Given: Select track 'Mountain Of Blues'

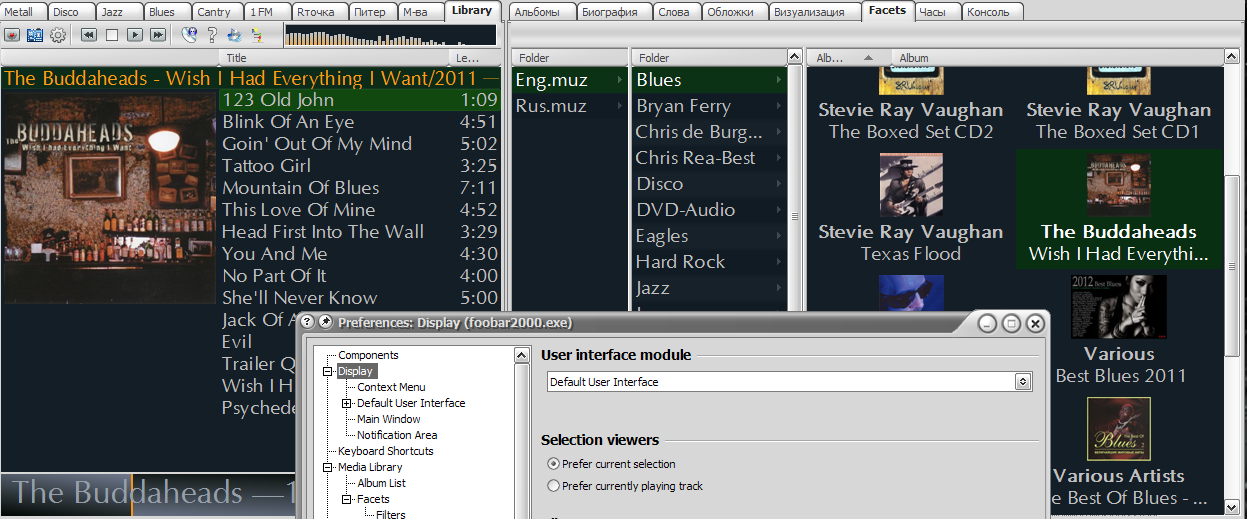Looking at the screenshot, I should [359, 188].
